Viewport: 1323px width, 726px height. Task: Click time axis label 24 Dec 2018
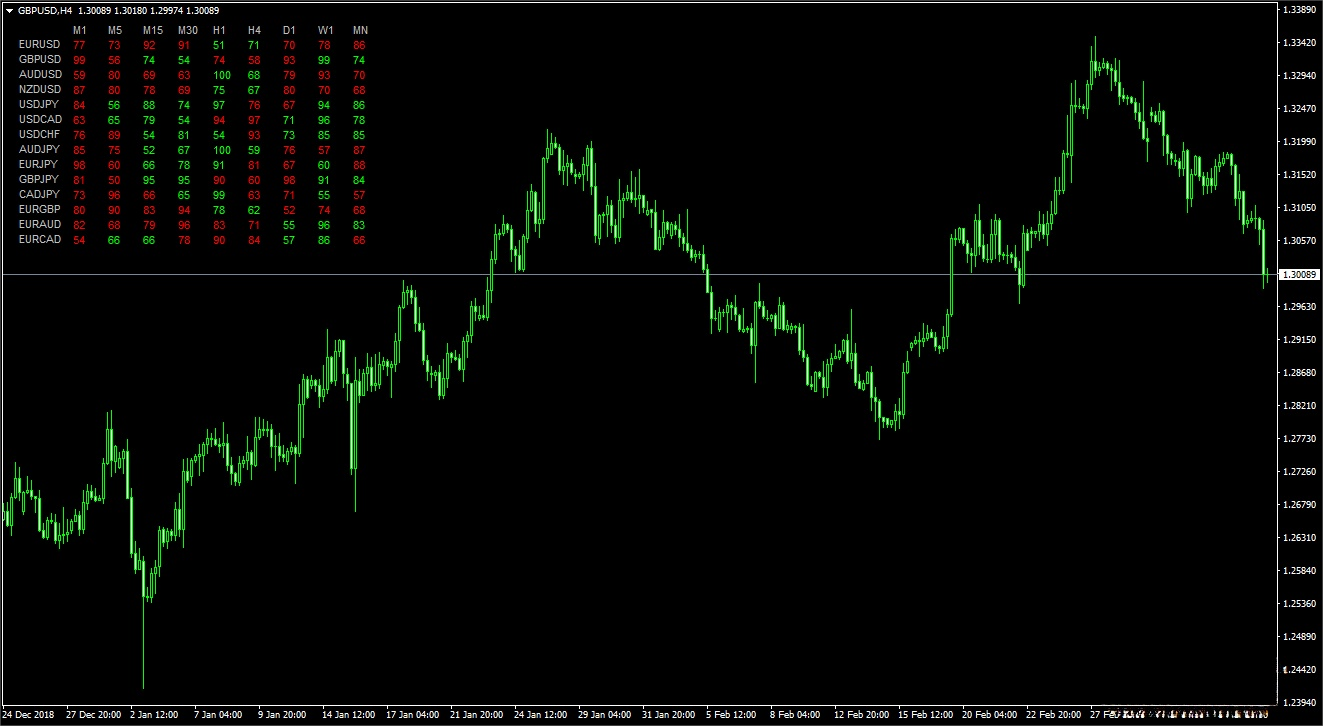point(27,715)
